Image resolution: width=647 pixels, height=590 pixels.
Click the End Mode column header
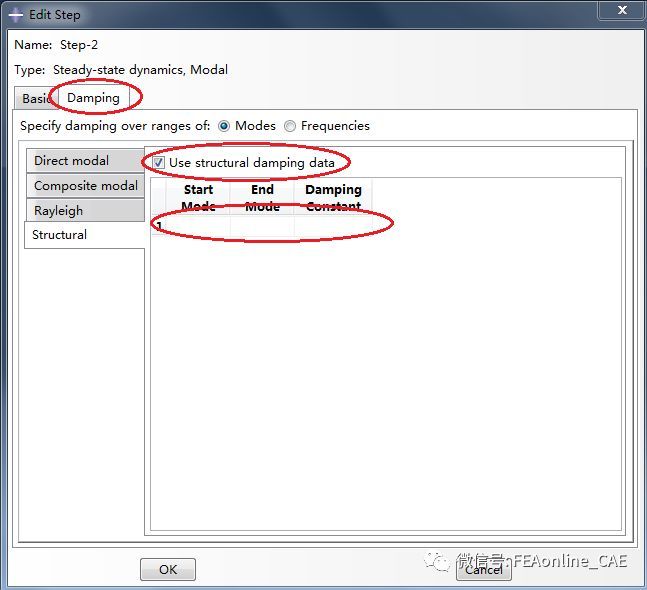(262, 197)
